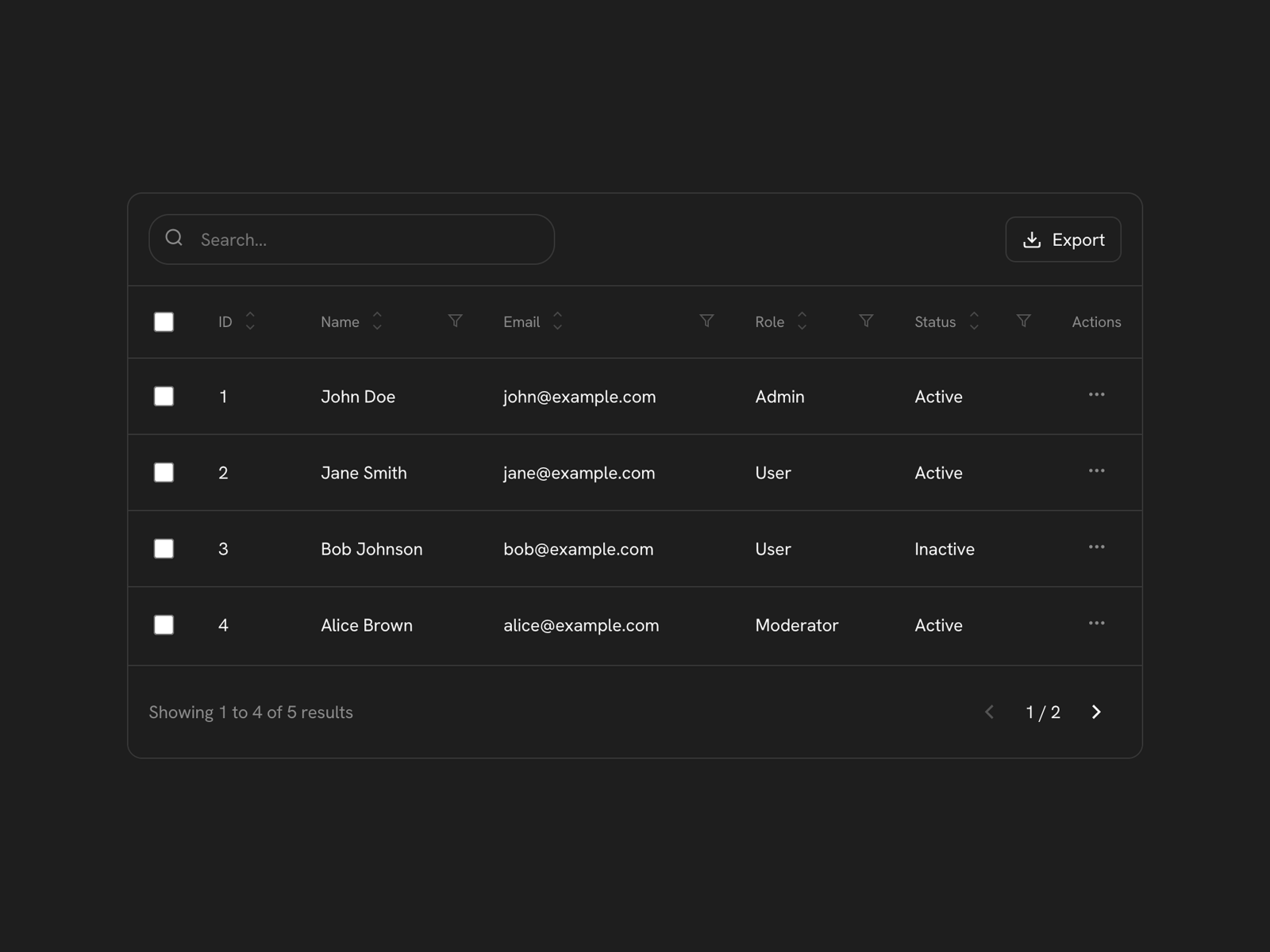
Task: Open actions menu for Alice Brown
Action: pyautogui.click(x=1097, y=624)
